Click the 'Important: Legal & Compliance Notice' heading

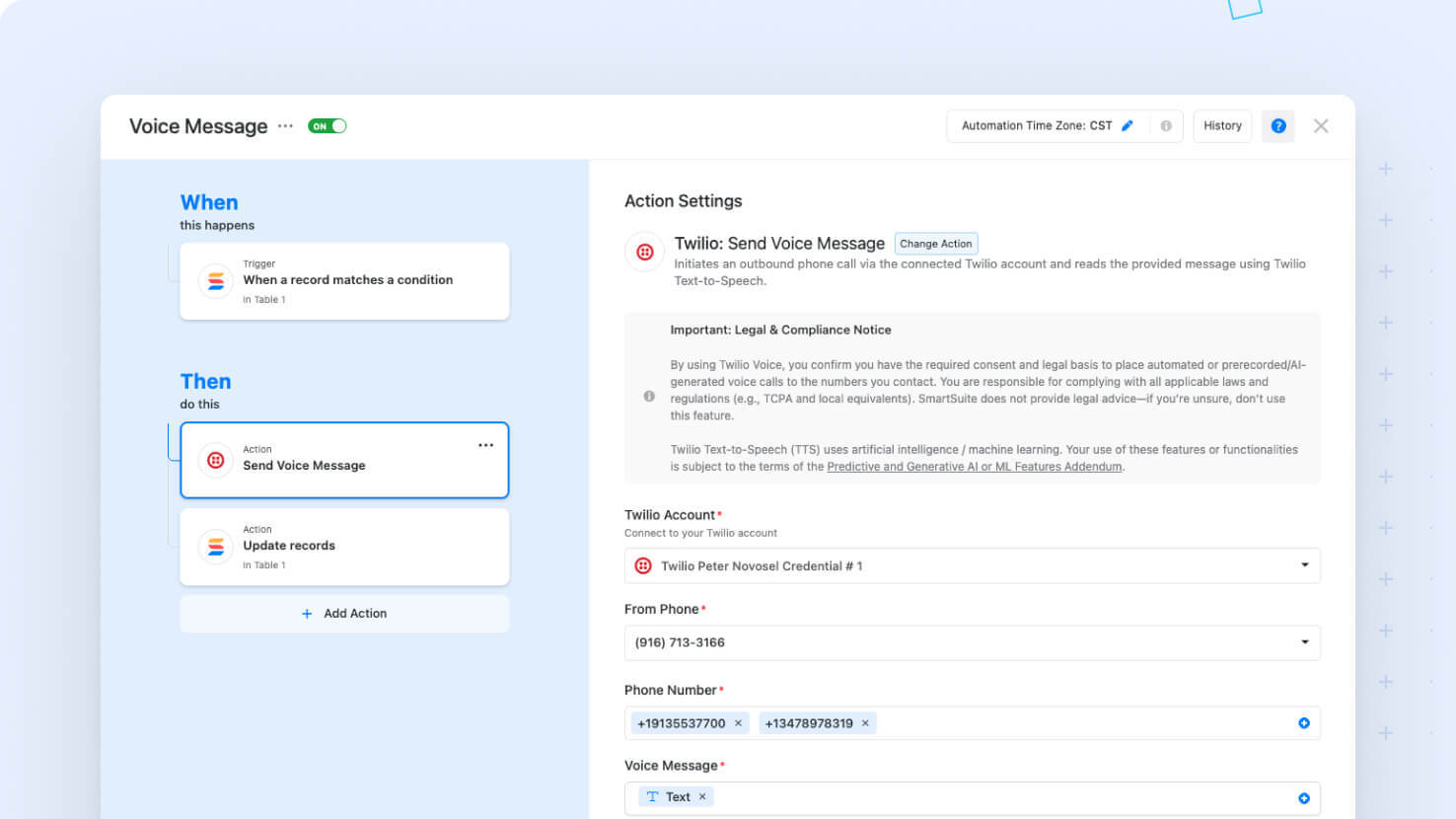780,330
